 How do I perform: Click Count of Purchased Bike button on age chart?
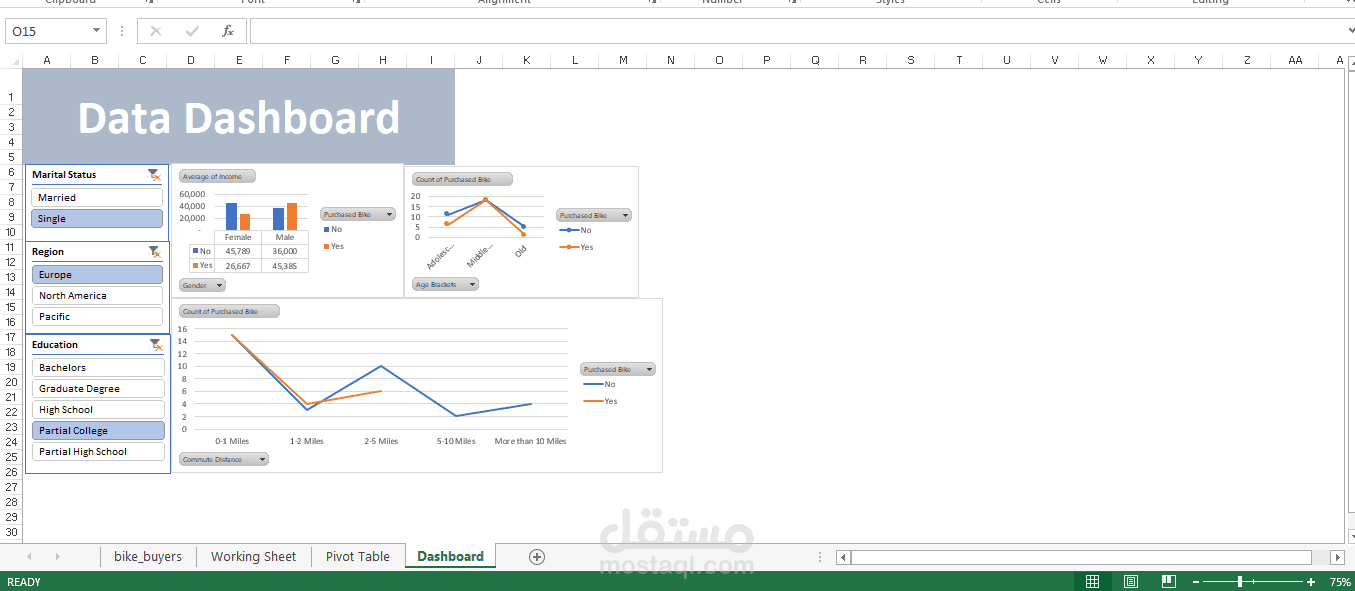coord(463,179)
